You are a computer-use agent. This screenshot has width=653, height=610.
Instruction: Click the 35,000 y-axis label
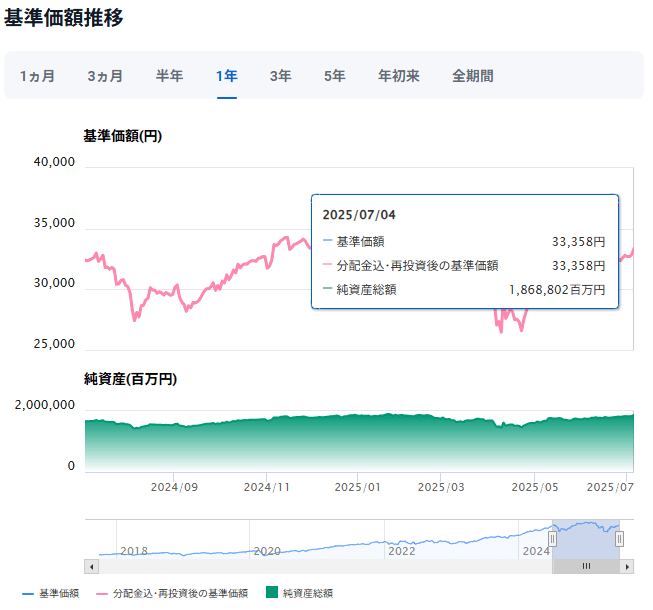(54, 223)
